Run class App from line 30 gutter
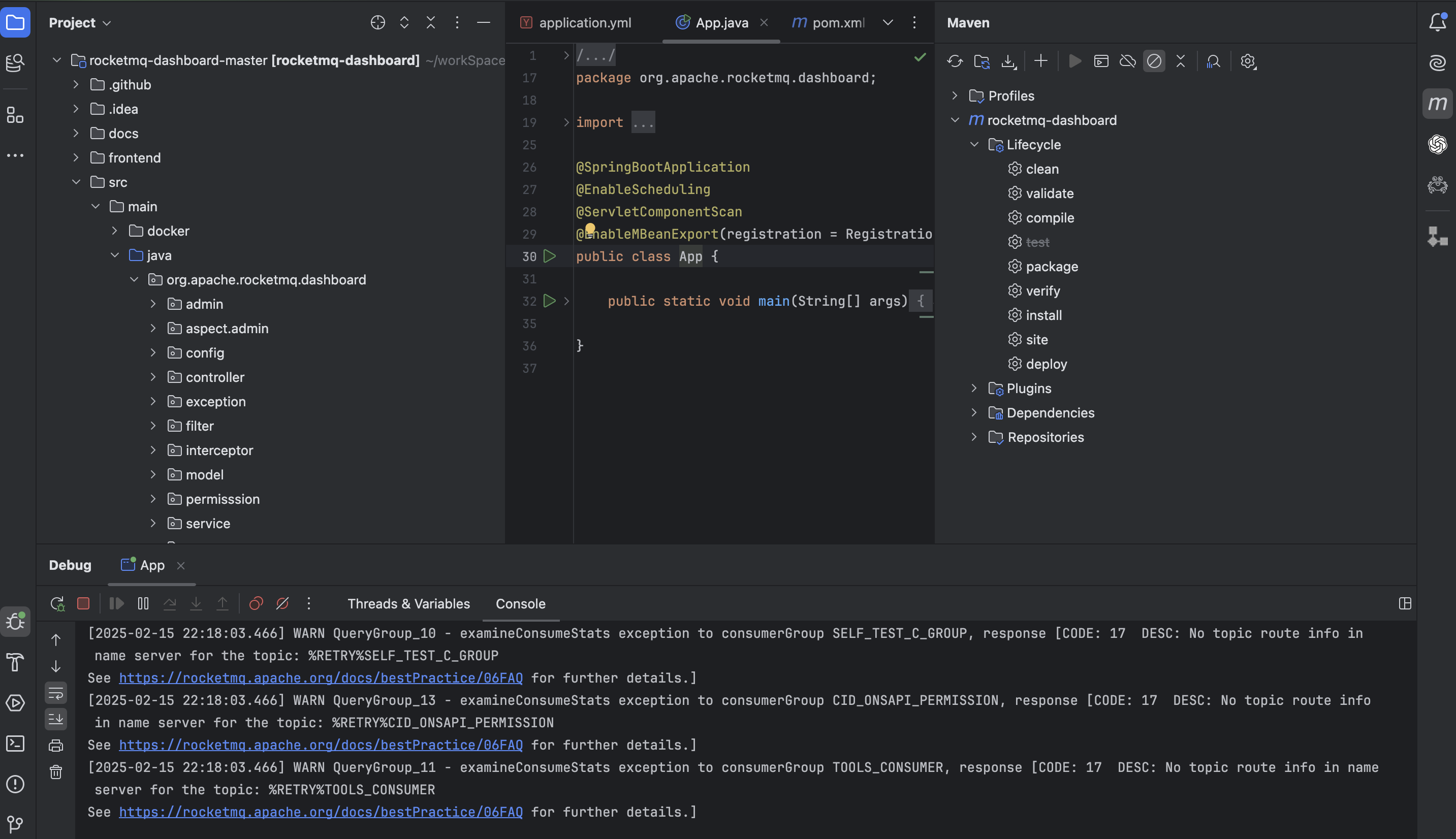The image size is (1456, 839). [550, 256]
